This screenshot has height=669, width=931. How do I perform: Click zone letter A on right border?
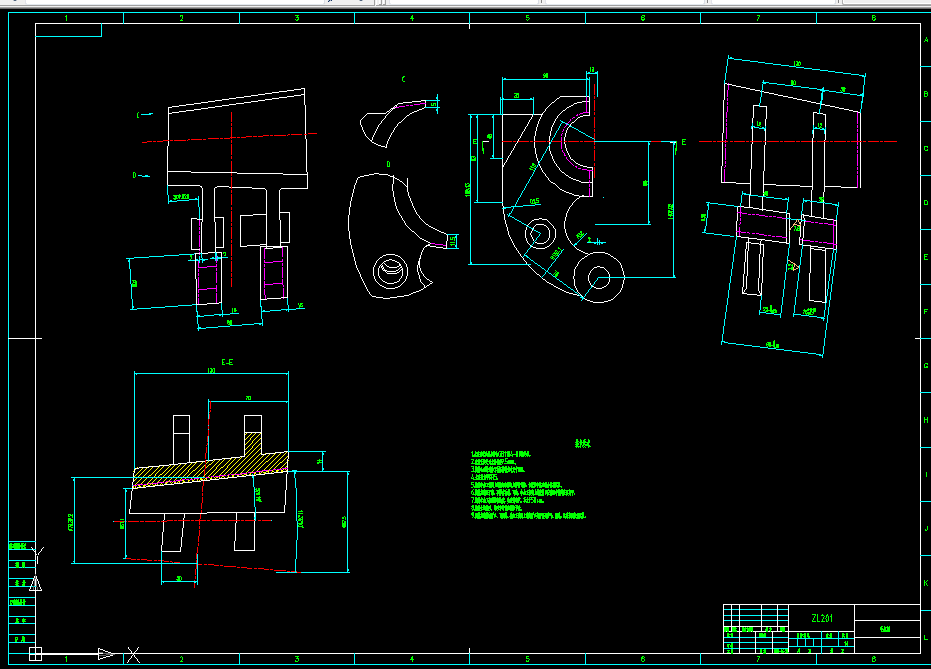click(926, 40)
